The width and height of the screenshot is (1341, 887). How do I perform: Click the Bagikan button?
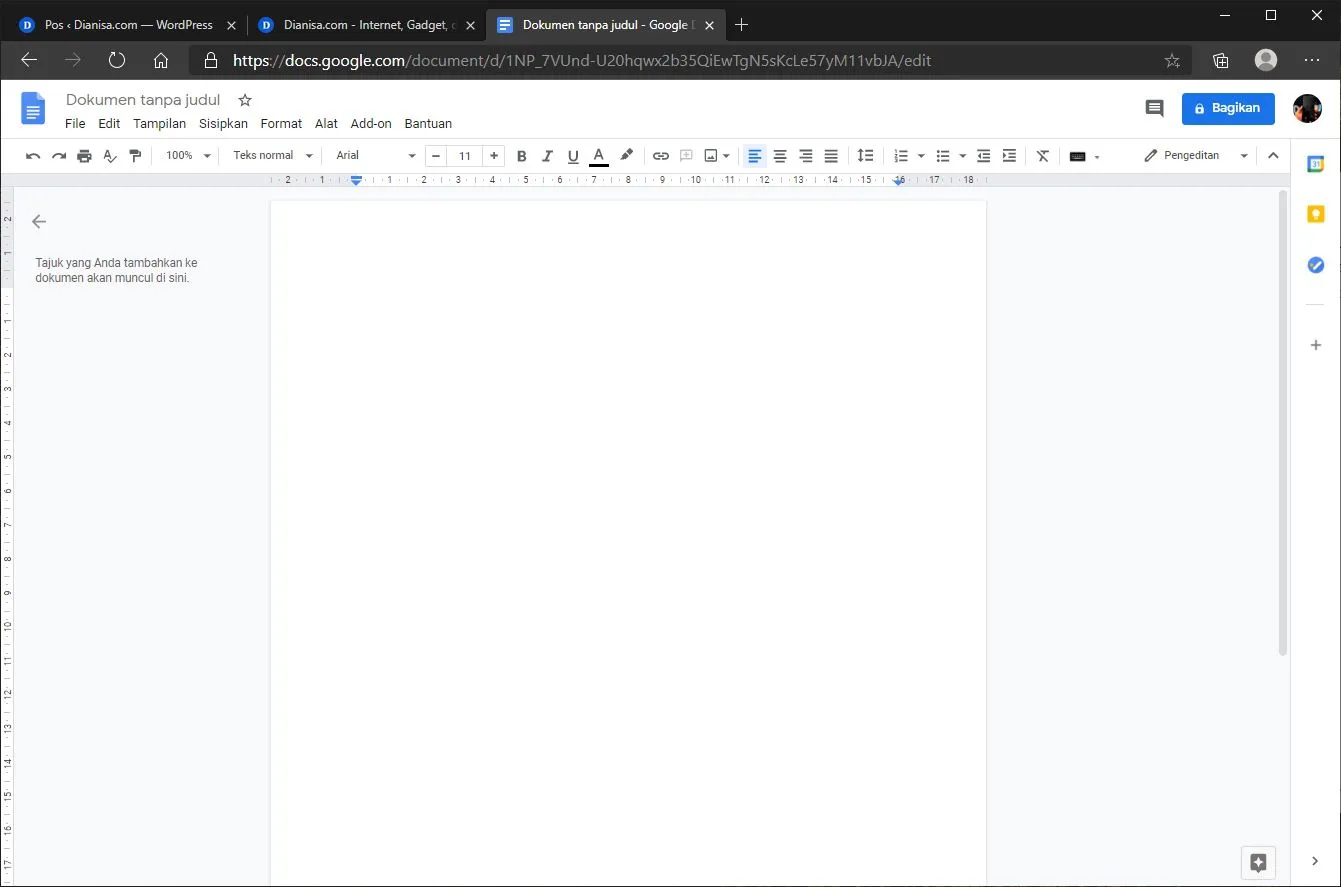[1228, 108]
